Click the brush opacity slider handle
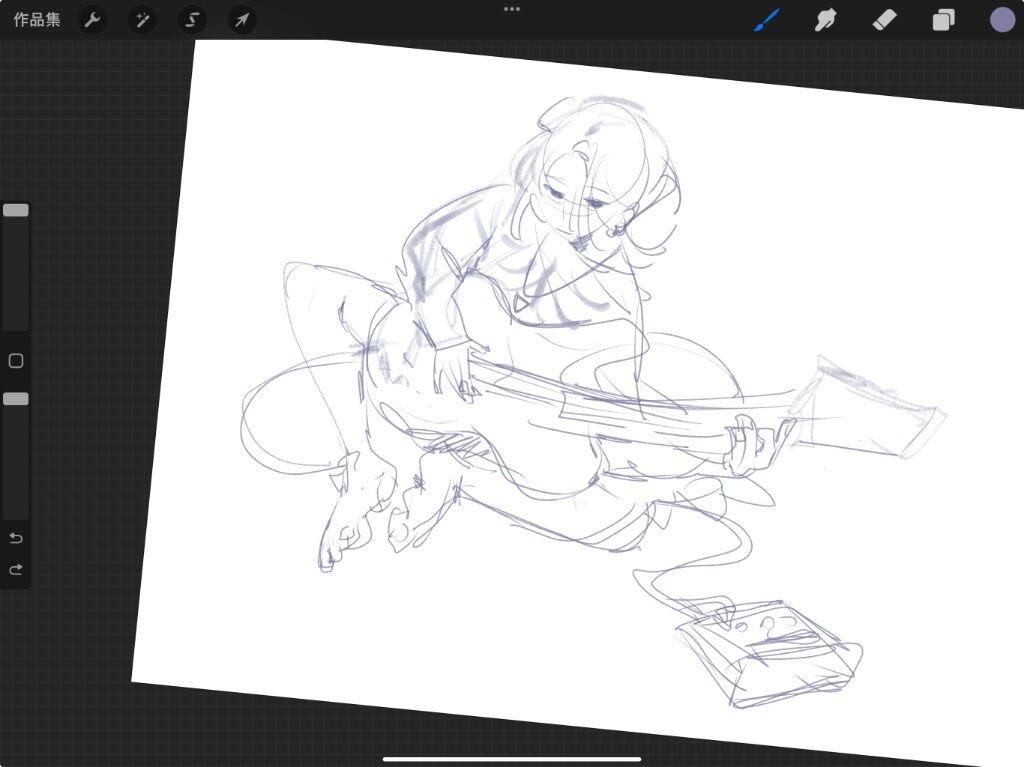This screenshot has width=1024, height=767. [x=16, y=399]
